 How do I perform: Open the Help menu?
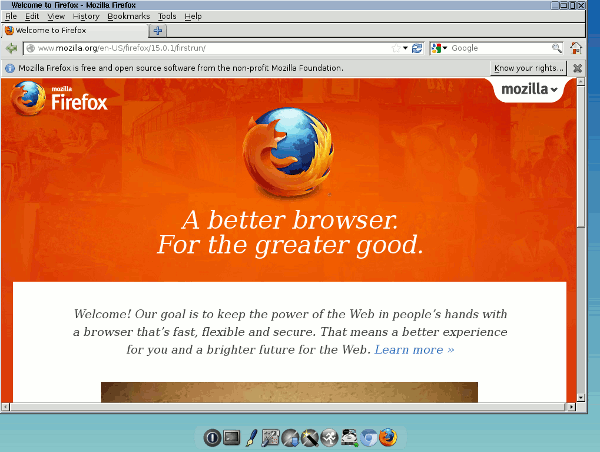(193, 16)
